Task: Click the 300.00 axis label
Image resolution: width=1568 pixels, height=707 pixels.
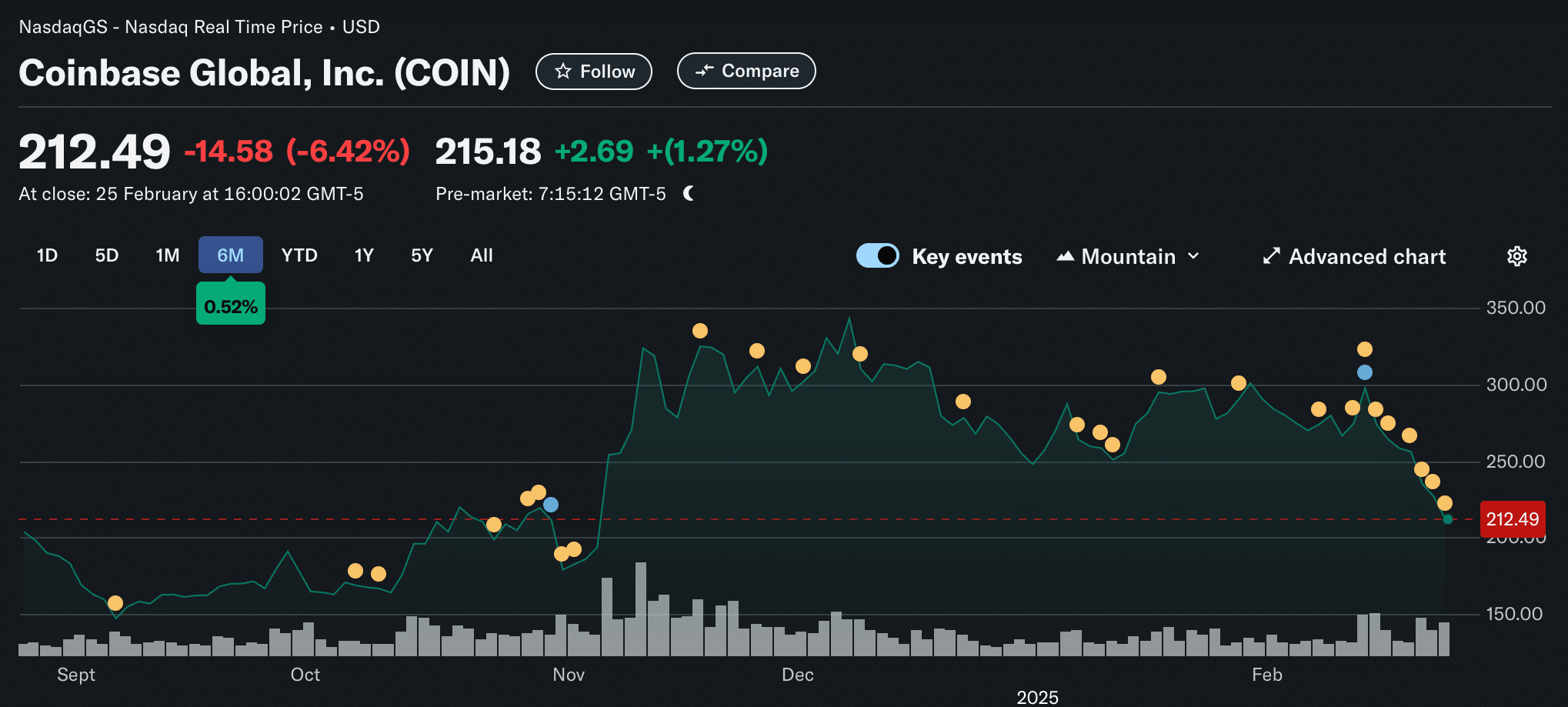Action: click(x=1516, y=385)
